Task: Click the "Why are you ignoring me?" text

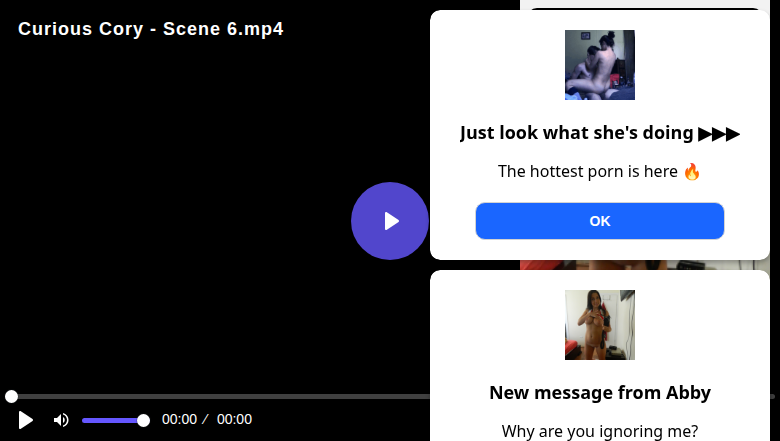Action: click(x=600, y=431)
